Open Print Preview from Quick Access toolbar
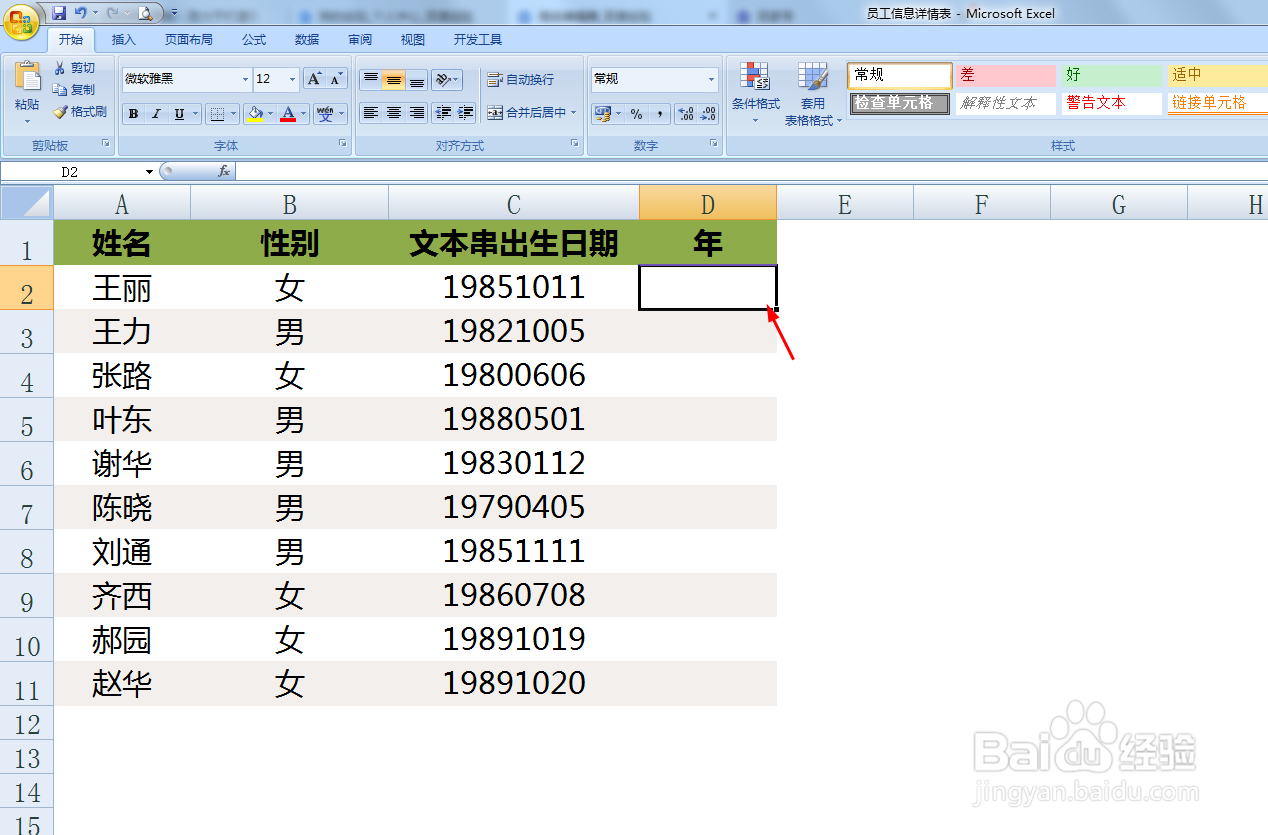This screenshot has width=1268, height=835. (145, 13)
